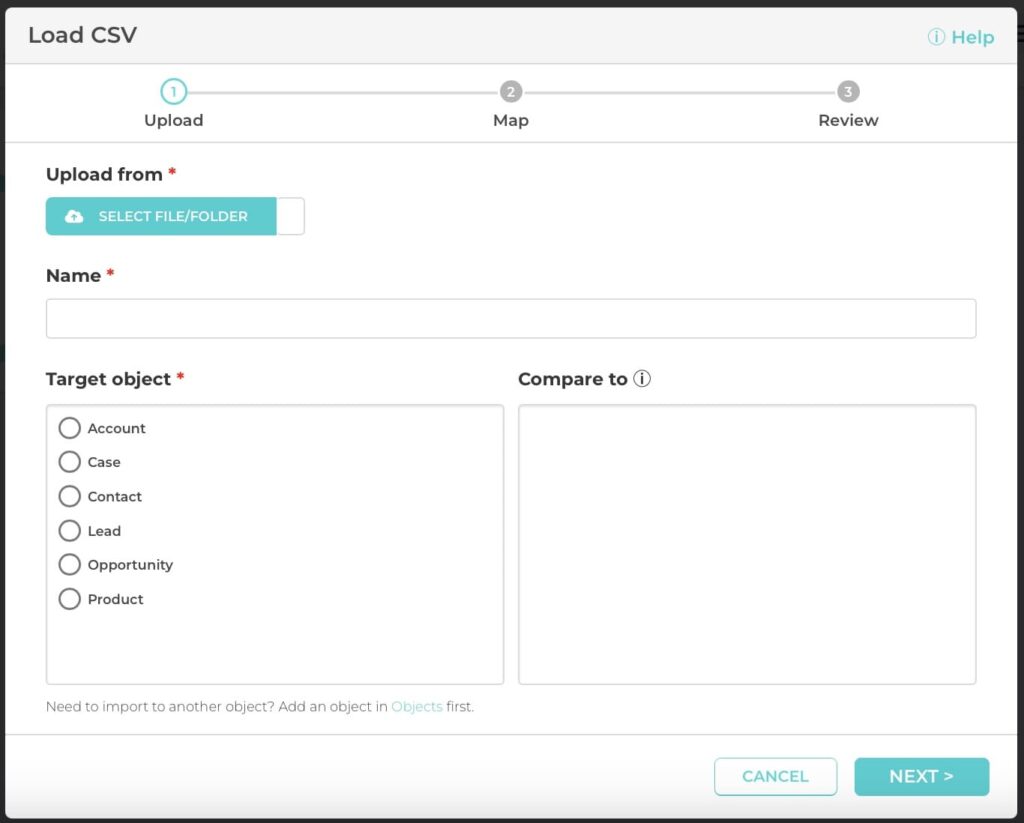This screenshot has width=1024, height=823.
Task: Select the Opportunity radio button
Action: (x=69, y=565)
